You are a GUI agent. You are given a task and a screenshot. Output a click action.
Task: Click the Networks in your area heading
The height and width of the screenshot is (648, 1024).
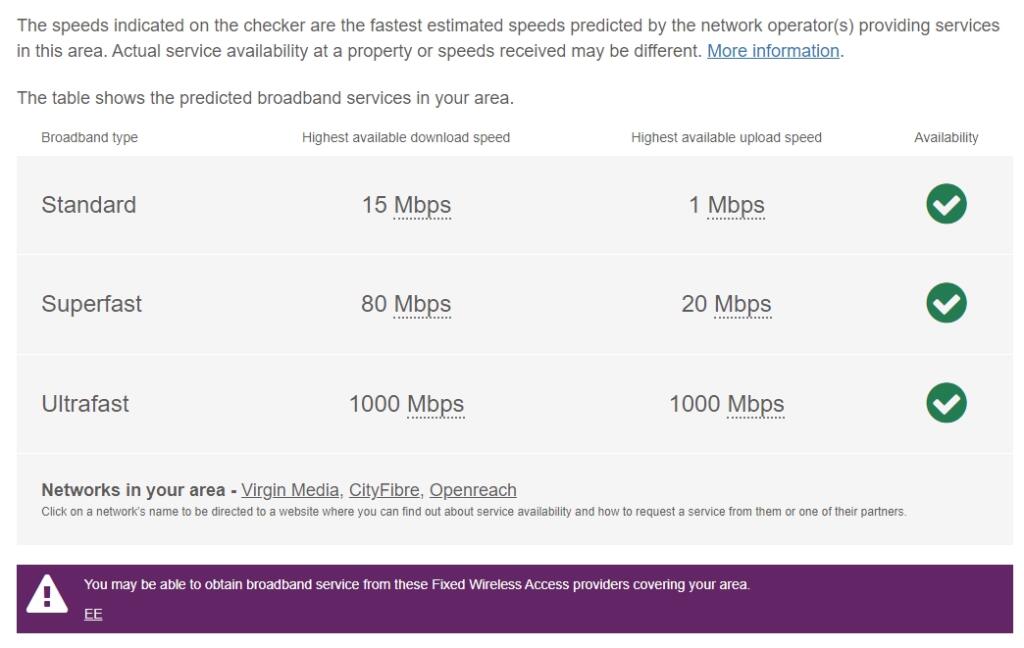click(x=131, y=490)
